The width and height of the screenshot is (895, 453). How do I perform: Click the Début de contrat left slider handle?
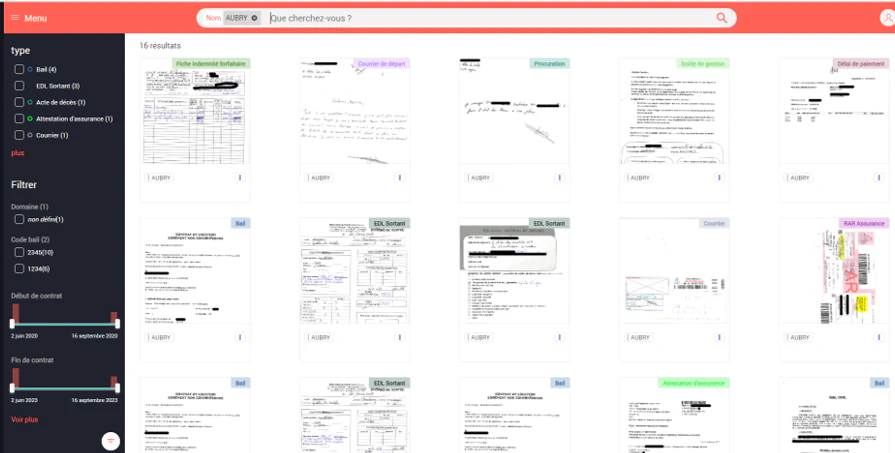(x=13, y=324)
